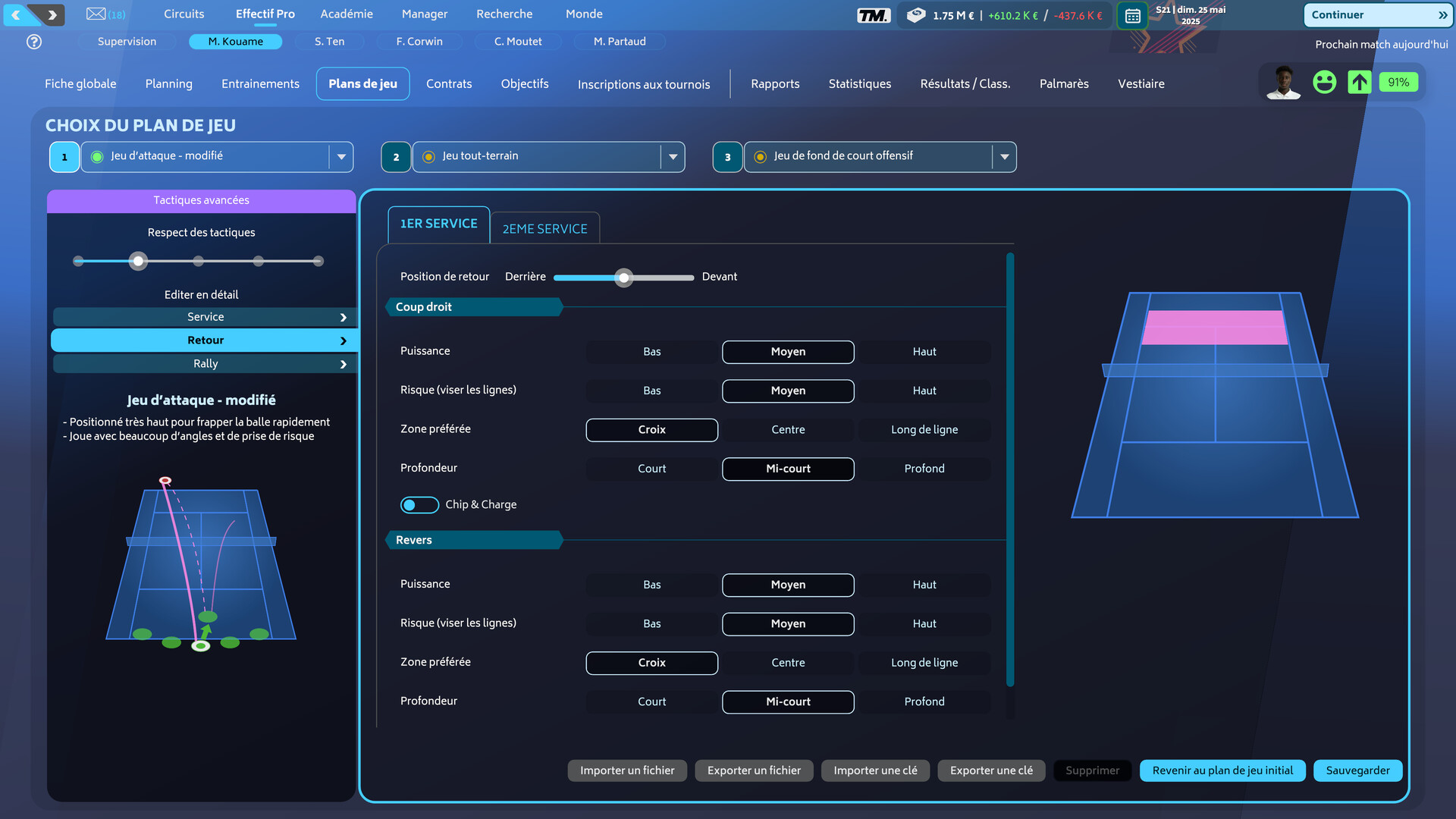
Task: Click the finances money icon
Action: [x=916, y=15]
